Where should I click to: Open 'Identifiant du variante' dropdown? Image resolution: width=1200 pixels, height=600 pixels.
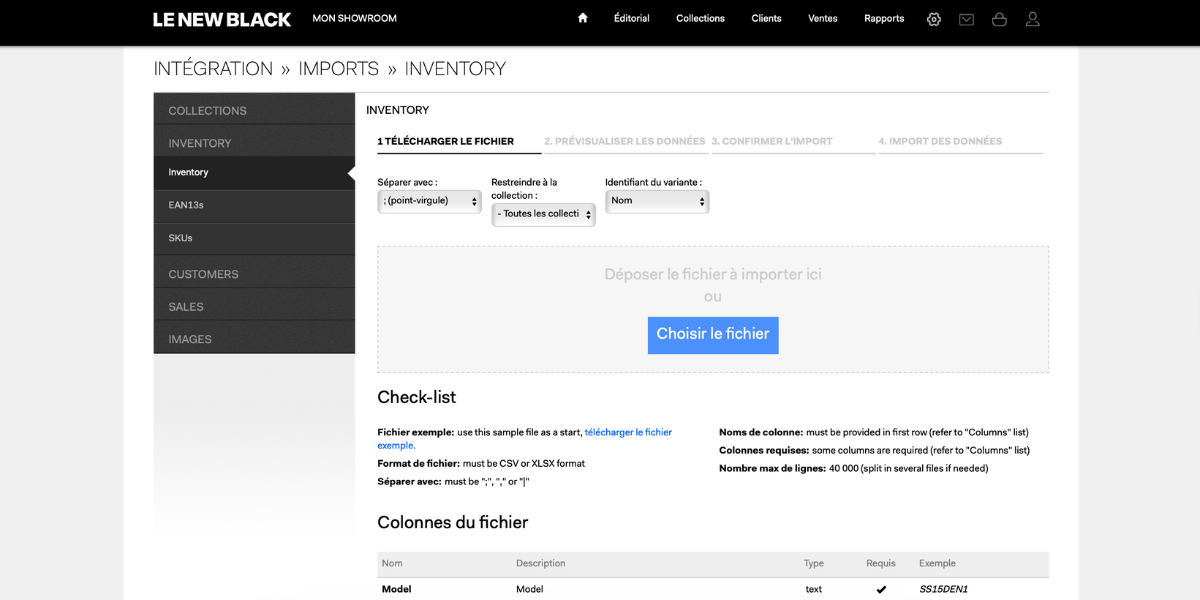657,201
